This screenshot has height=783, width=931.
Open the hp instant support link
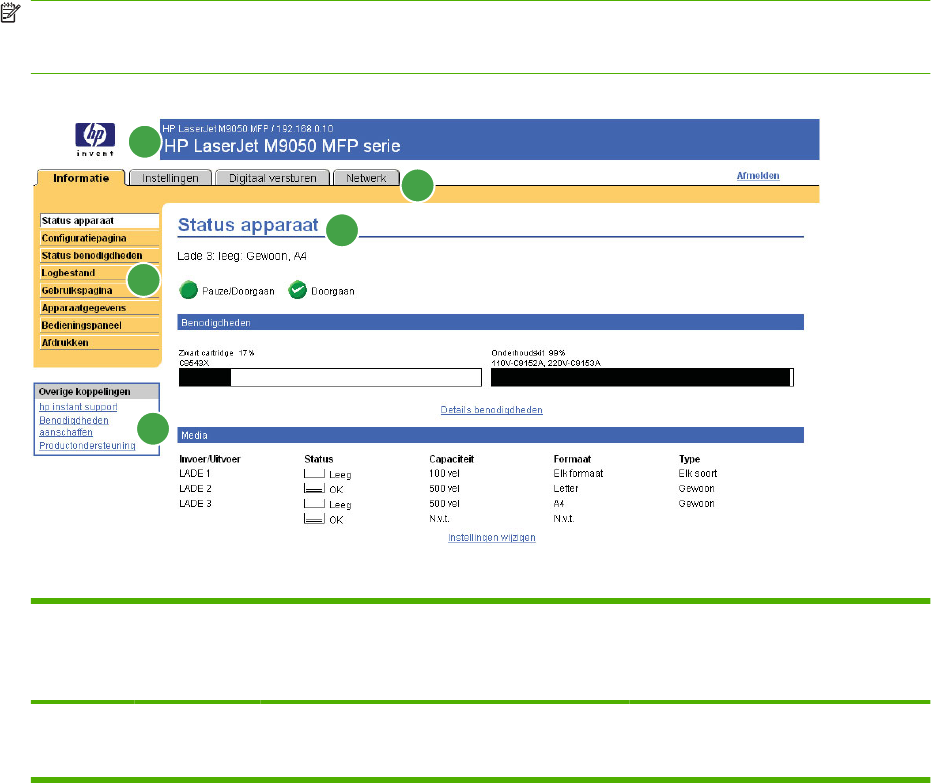pyautogui.click(x=78, y=407)
